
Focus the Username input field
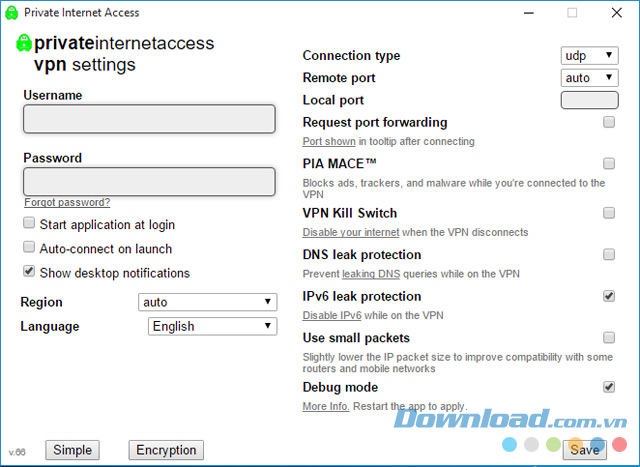click(149, 119)
